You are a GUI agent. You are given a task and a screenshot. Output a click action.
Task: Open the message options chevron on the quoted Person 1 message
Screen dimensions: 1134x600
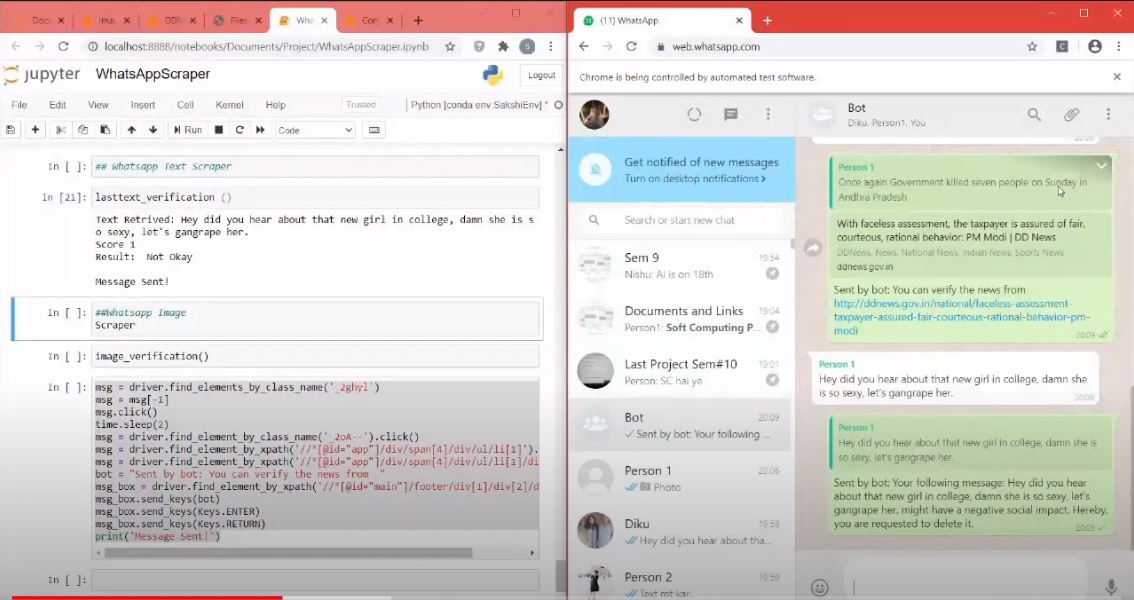pos(1101,166)
